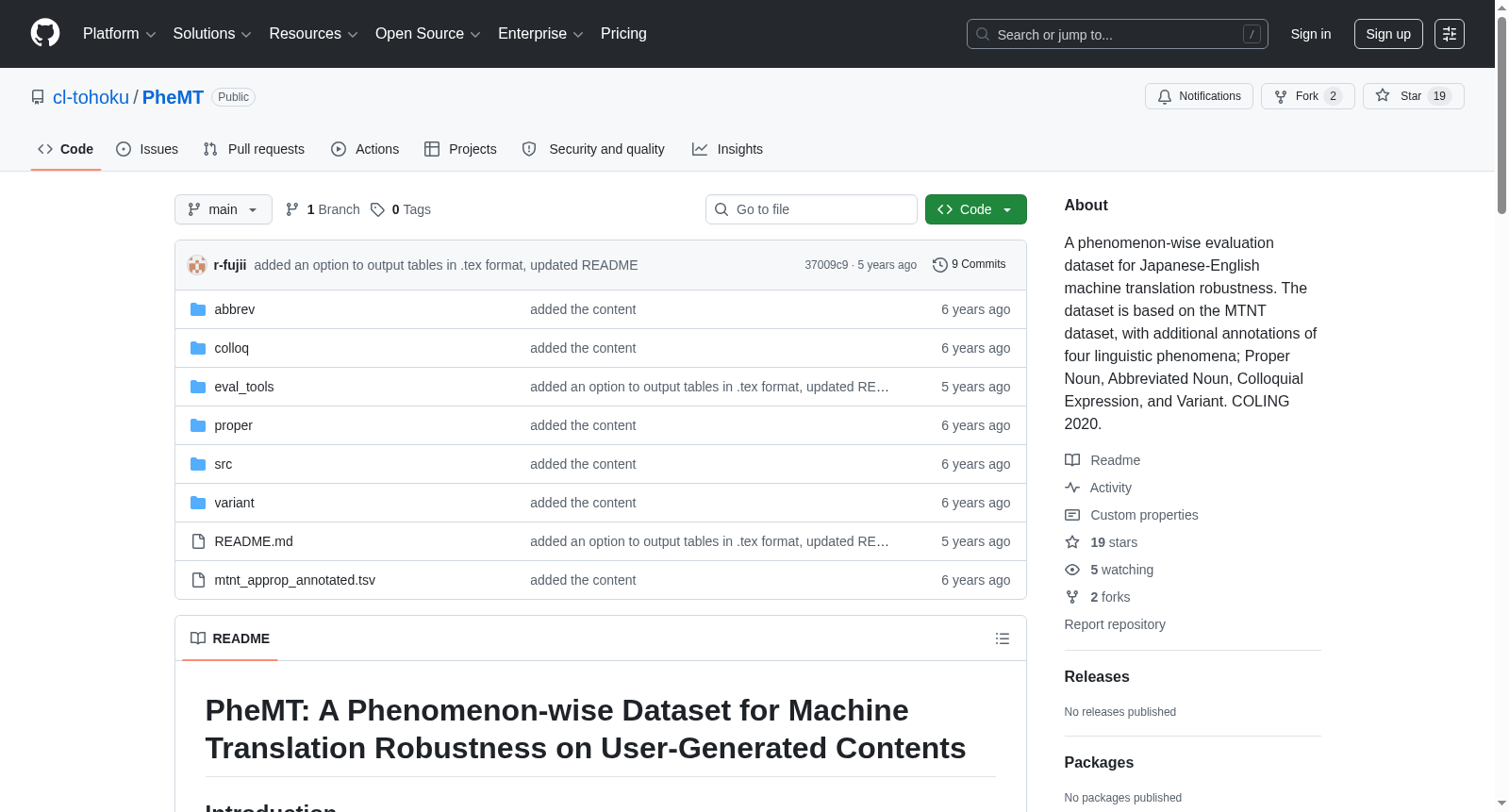Screen dimensions: 1509x812
Task: Switch to the Issues tab
Action: click(x=147, y=149)
